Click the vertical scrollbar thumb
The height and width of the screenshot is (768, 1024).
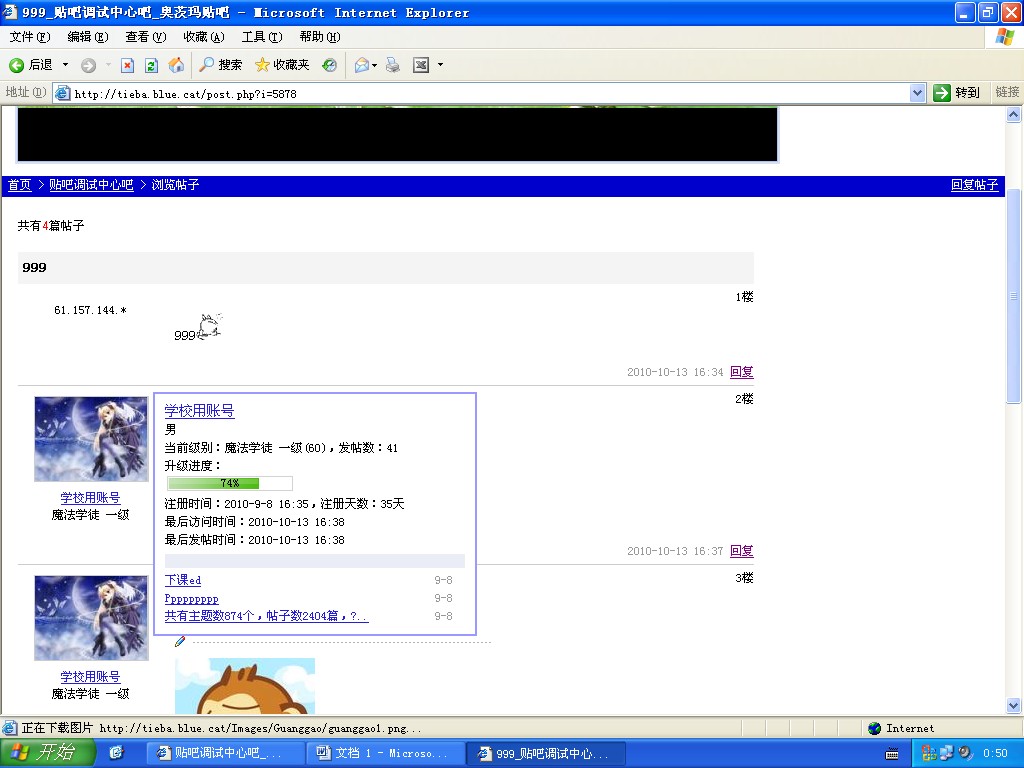pos(1014,296)
